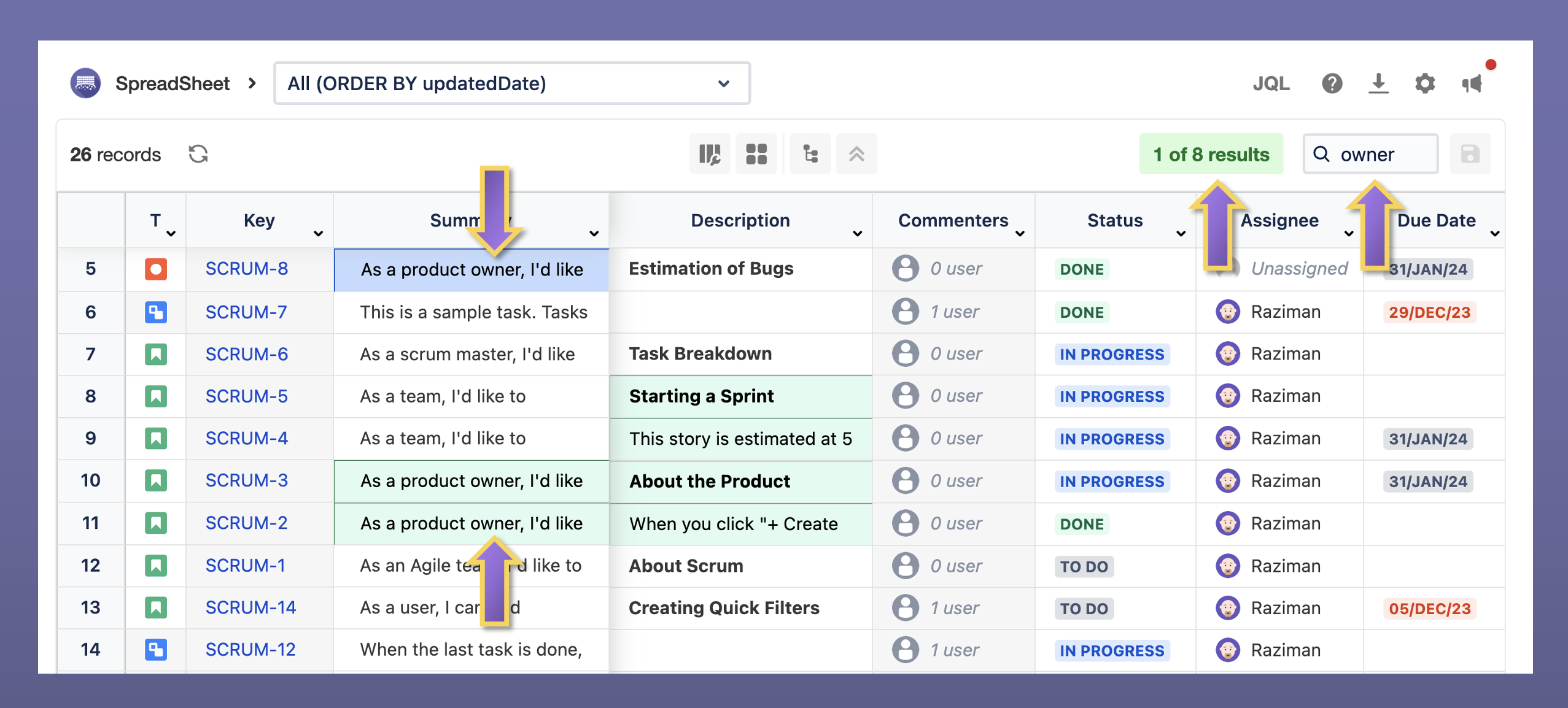Screen dimensions: 1568x708
Task: Open the SCRUM-8 issue link
Action: point(246,269)
